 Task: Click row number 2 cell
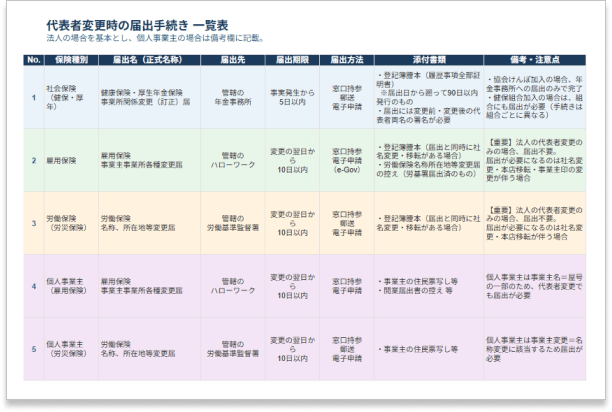pyautogui.click(x=34, y=160)
